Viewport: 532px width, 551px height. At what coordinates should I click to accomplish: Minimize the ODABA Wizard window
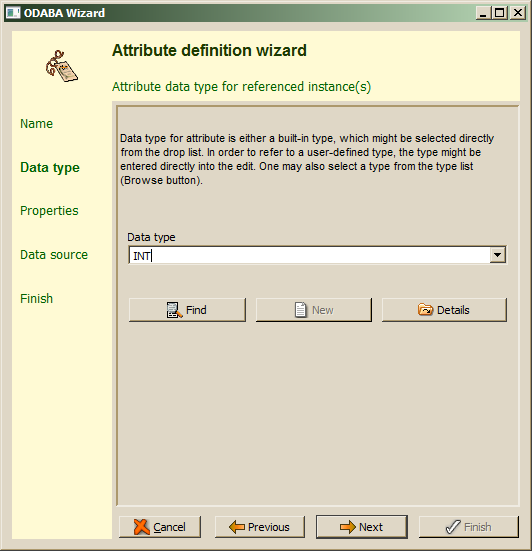tap(484, 13)
